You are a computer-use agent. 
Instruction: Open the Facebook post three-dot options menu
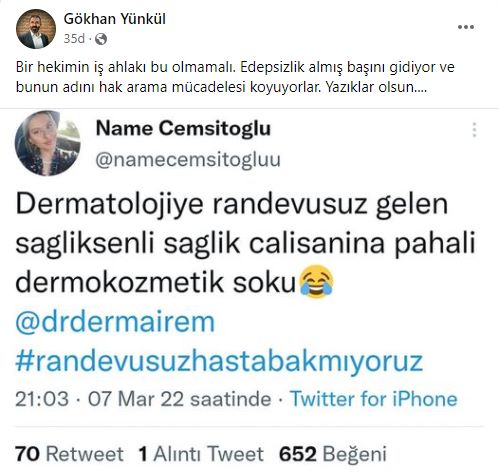pos(466,27)
